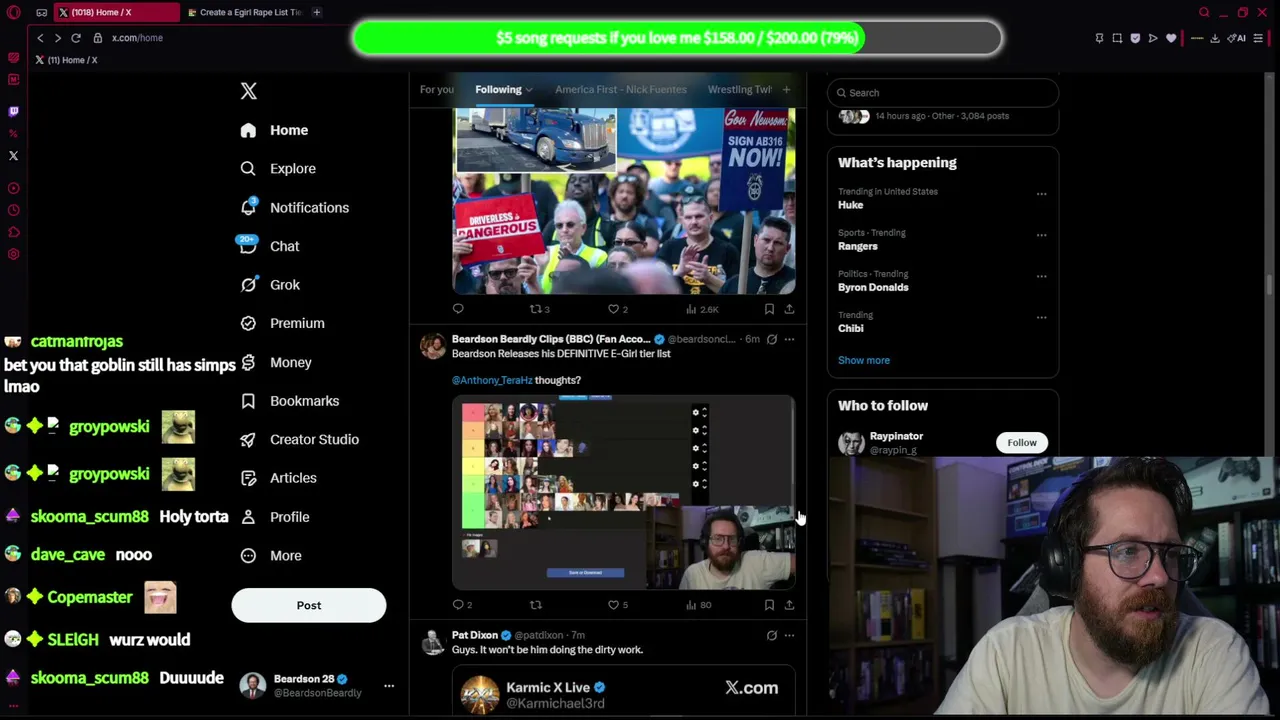Open more options for the Chibi trend
This screenshot has height=720, width=1280.
[1041, 317]
